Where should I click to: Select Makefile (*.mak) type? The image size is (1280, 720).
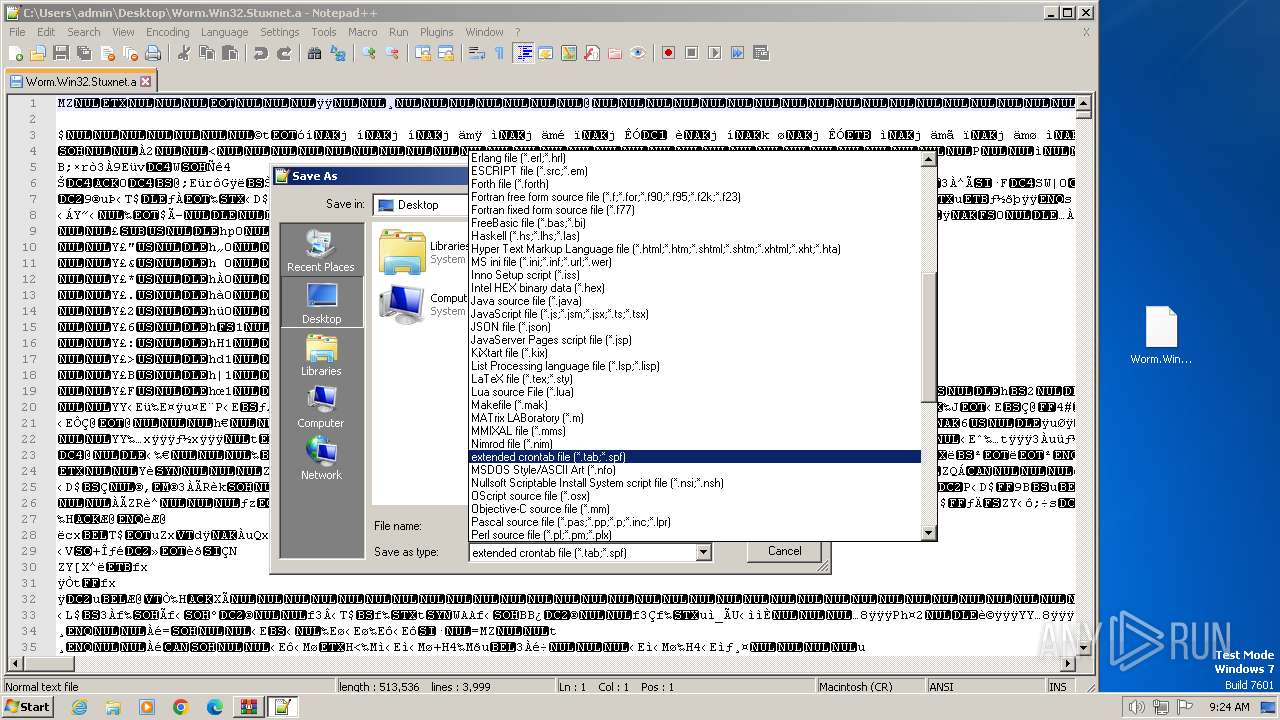(x=694, y=405)
